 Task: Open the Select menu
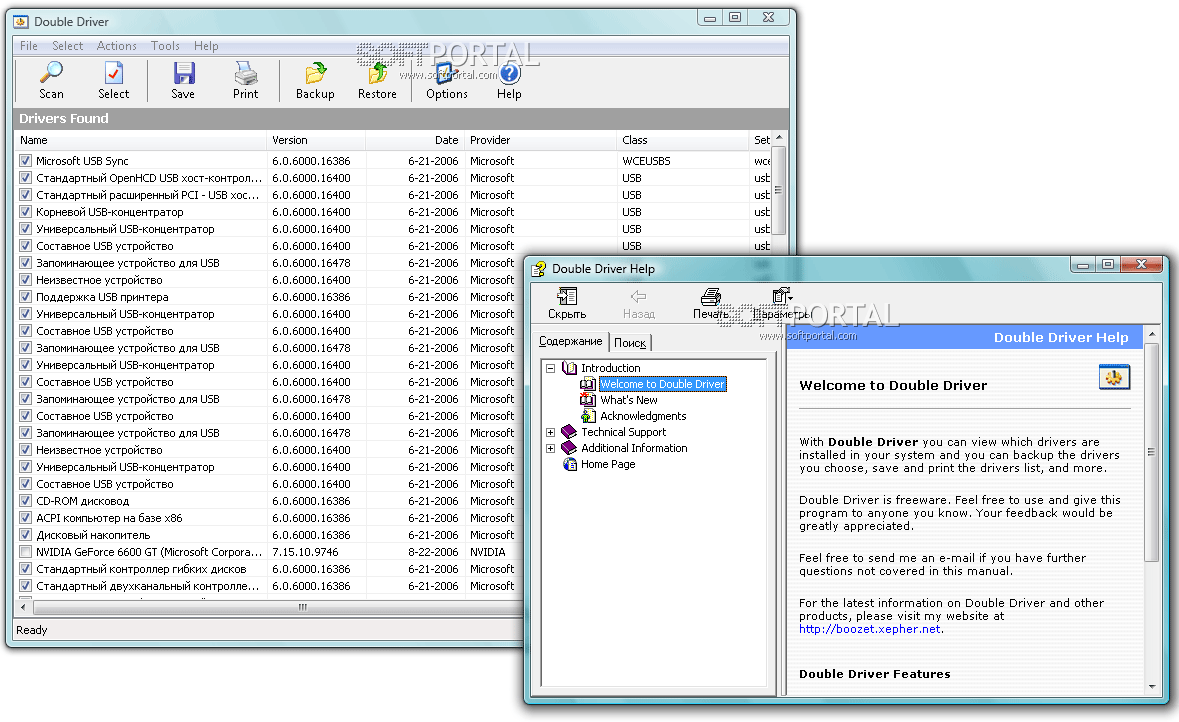tap(68, 46)
